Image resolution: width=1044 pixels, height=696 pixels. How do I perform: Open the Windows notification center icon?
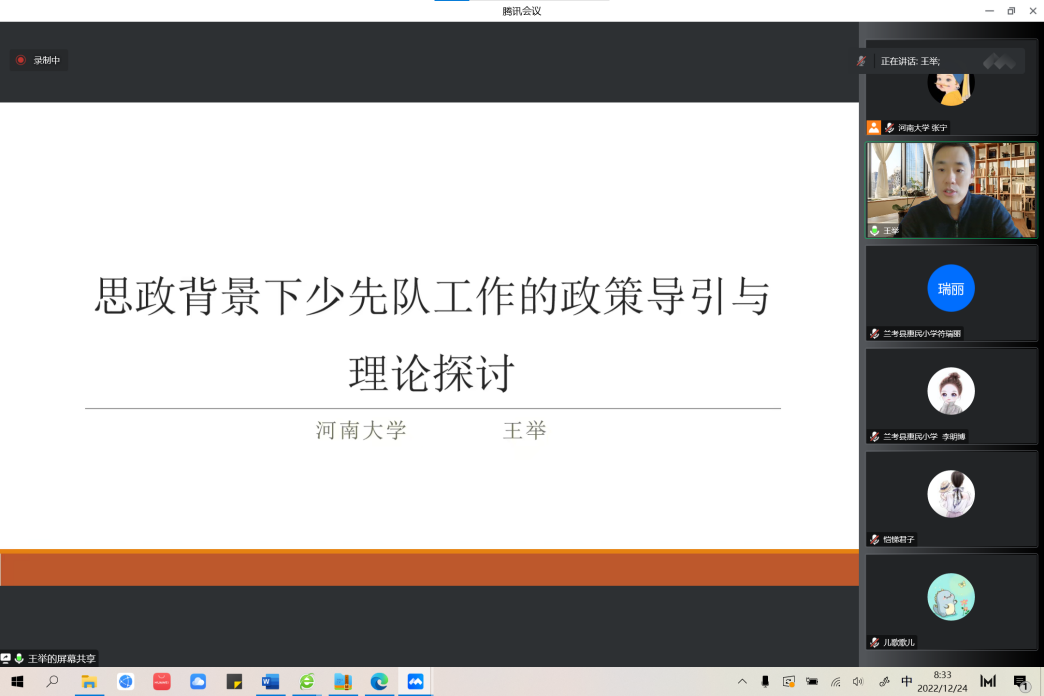point(1021,681)
